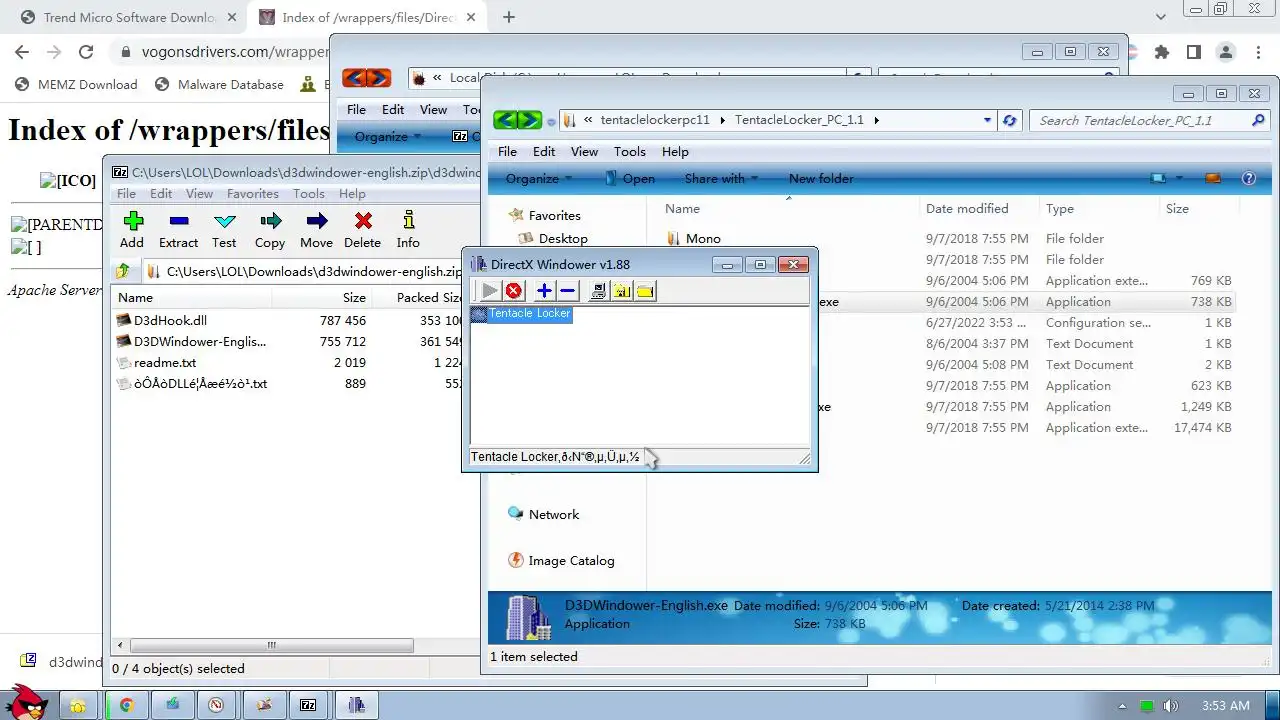
Task: Select the Tentacle Locker entry in DirectX Windower list
Action: 521,314
